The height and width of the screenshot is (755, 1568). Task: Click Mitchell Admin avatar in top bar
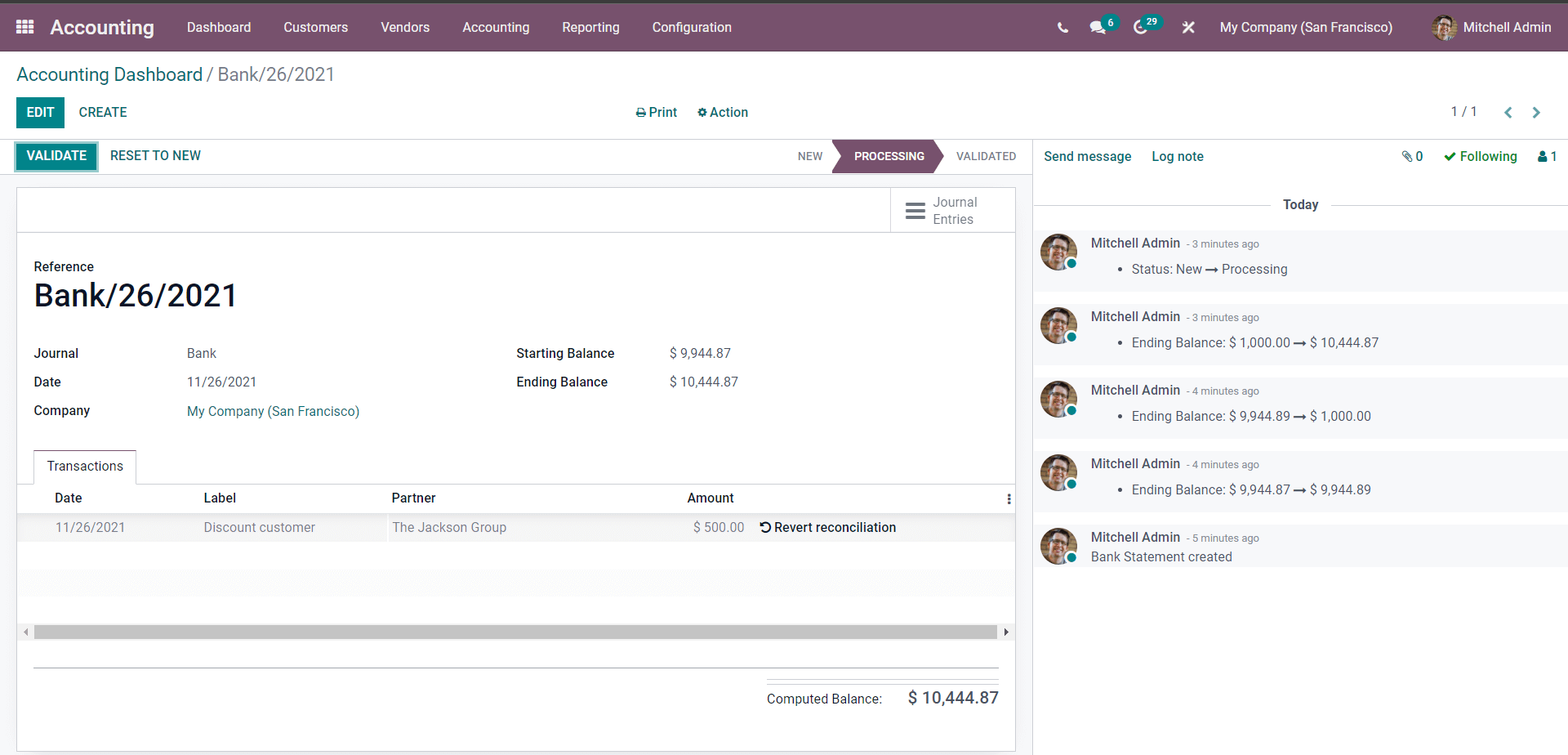click(x=1444, y=27)
